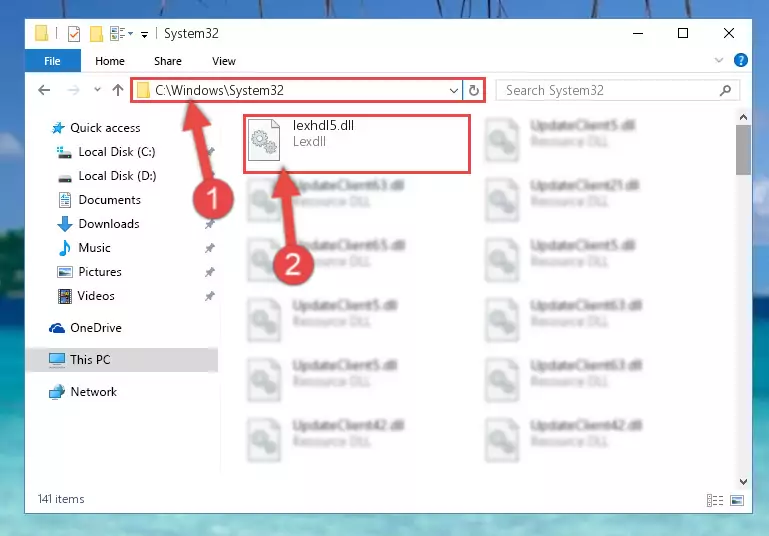
Task: Expand the address bar history dropdown
Action: [454, 91]
